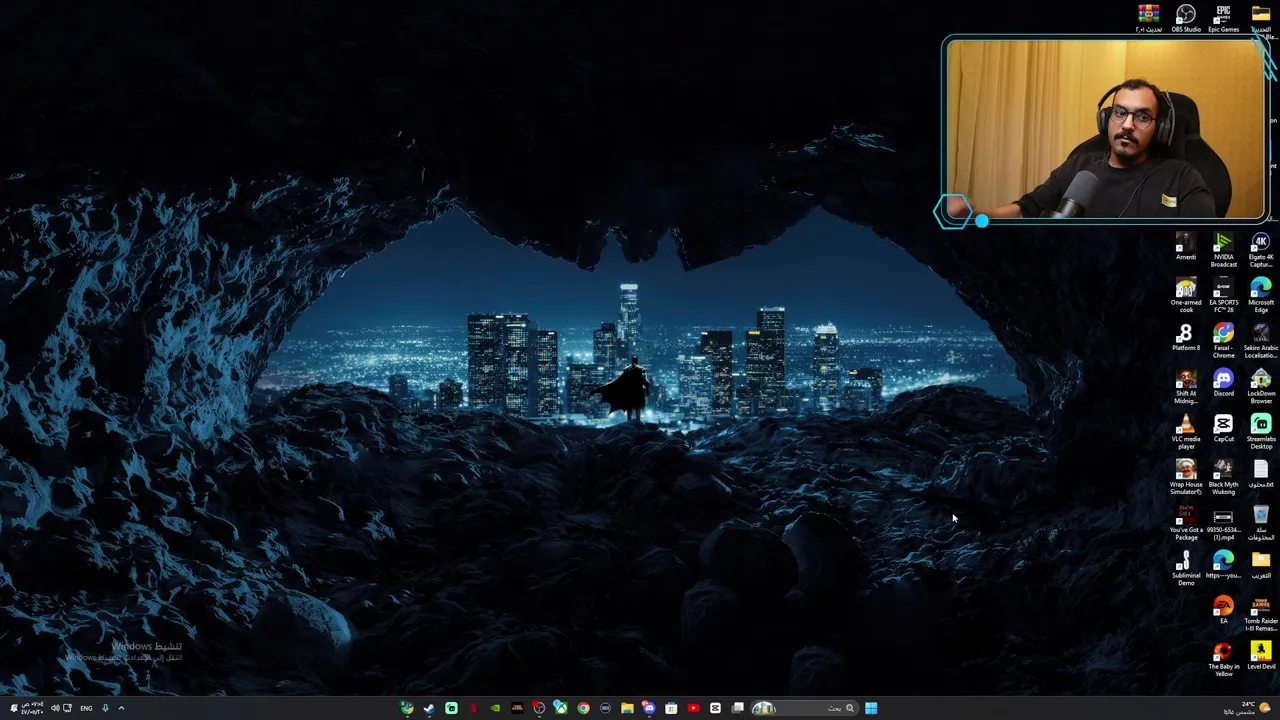Open the OBS Studio desktop shortcut
Screen dimensions: 1280x720
(1186, 18)
